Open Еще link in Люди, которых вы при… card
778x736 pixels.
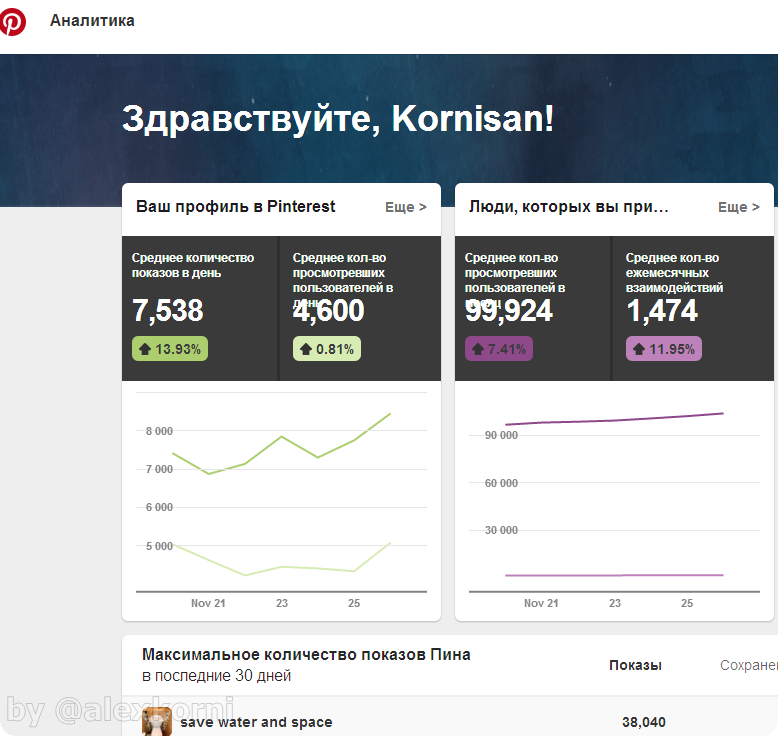click(x=739, y=207)
